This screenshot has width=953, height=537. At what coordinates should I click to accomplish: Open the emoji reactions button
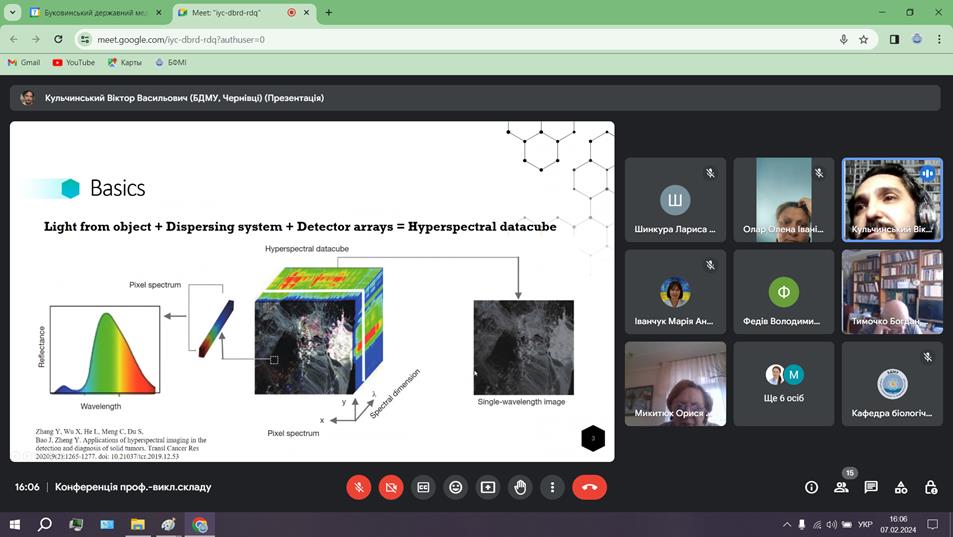tap(455, 487)
